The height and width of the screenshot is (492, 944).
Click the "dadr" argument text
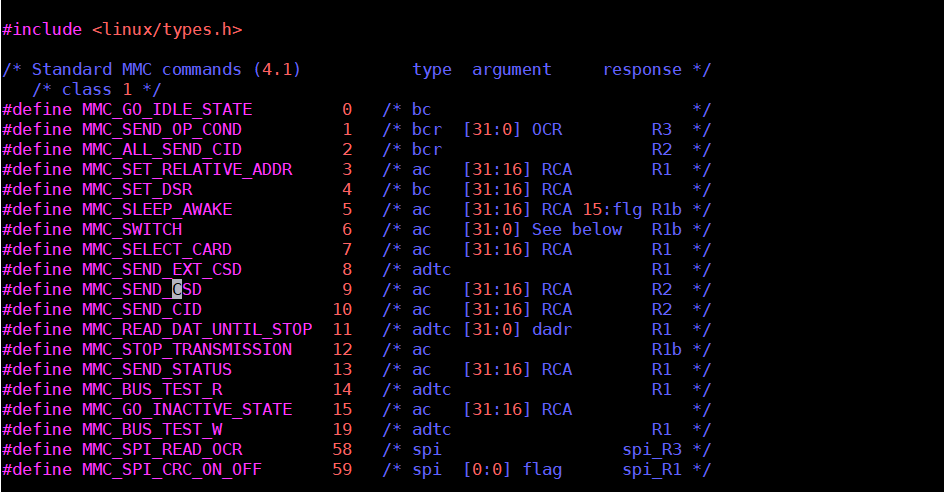pos(552,329)
